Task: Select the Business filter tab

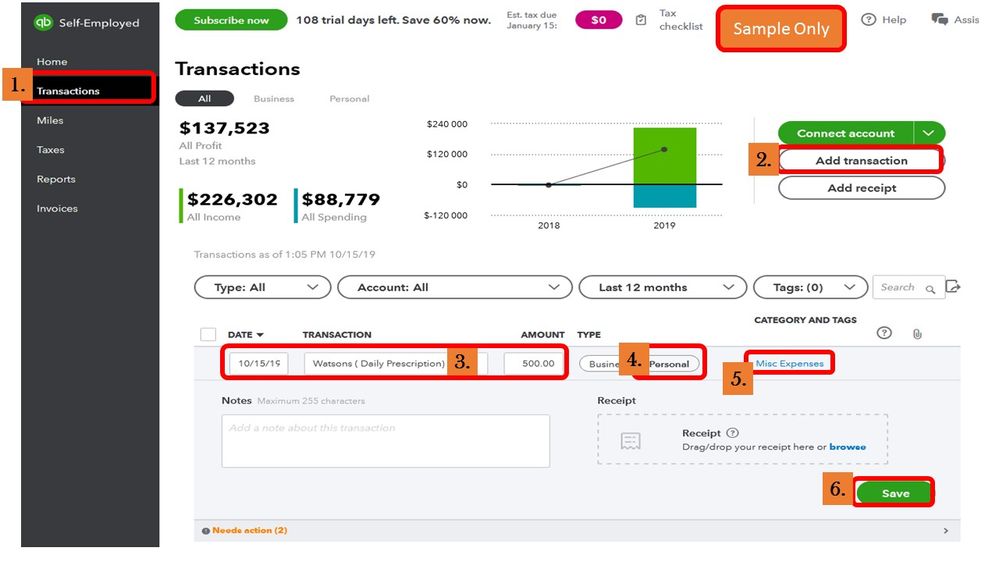Action: [274, 99]
